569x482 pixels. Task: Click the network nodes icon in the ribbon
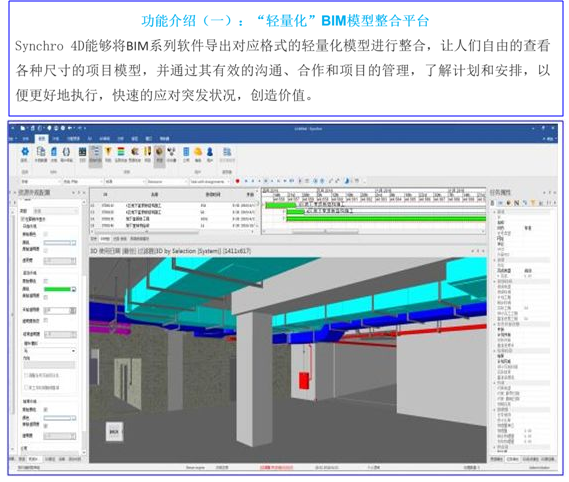171,152
